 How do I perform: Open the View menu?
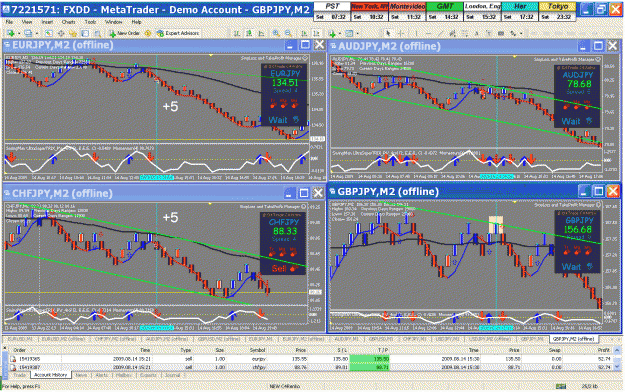[27, 22]
